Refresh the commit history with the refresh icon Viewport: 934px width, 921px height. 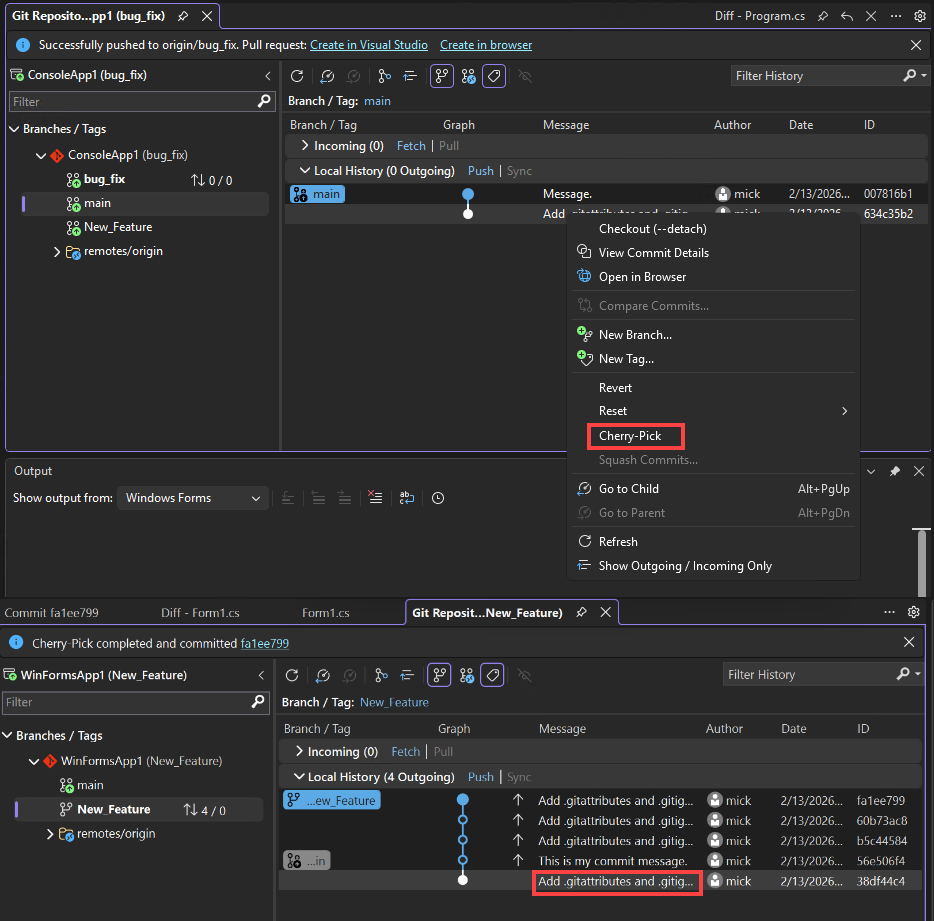pos(297,75)
